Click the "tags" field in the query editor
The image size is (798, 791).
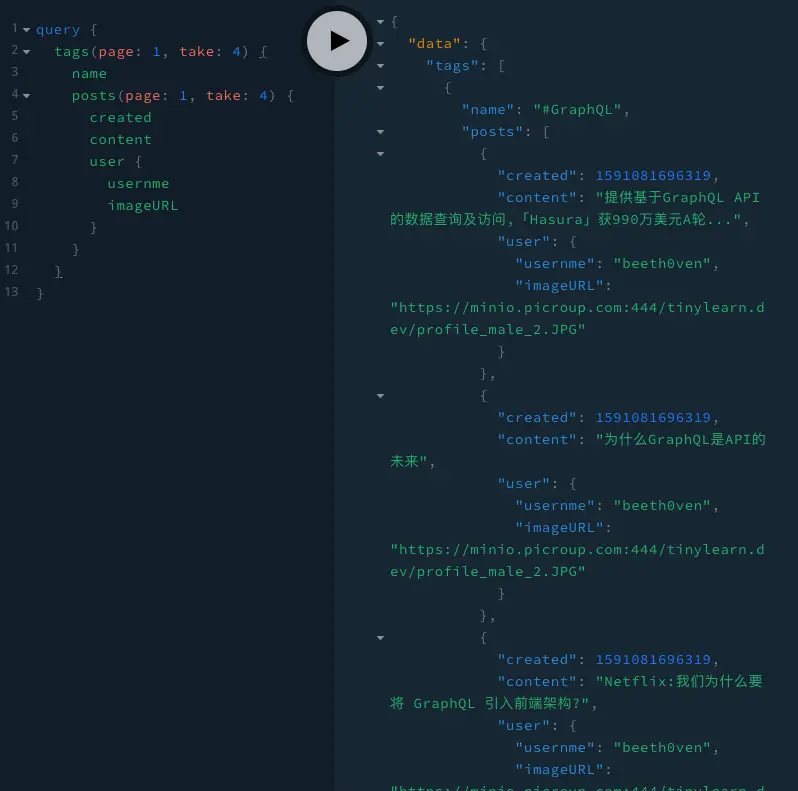71,51
